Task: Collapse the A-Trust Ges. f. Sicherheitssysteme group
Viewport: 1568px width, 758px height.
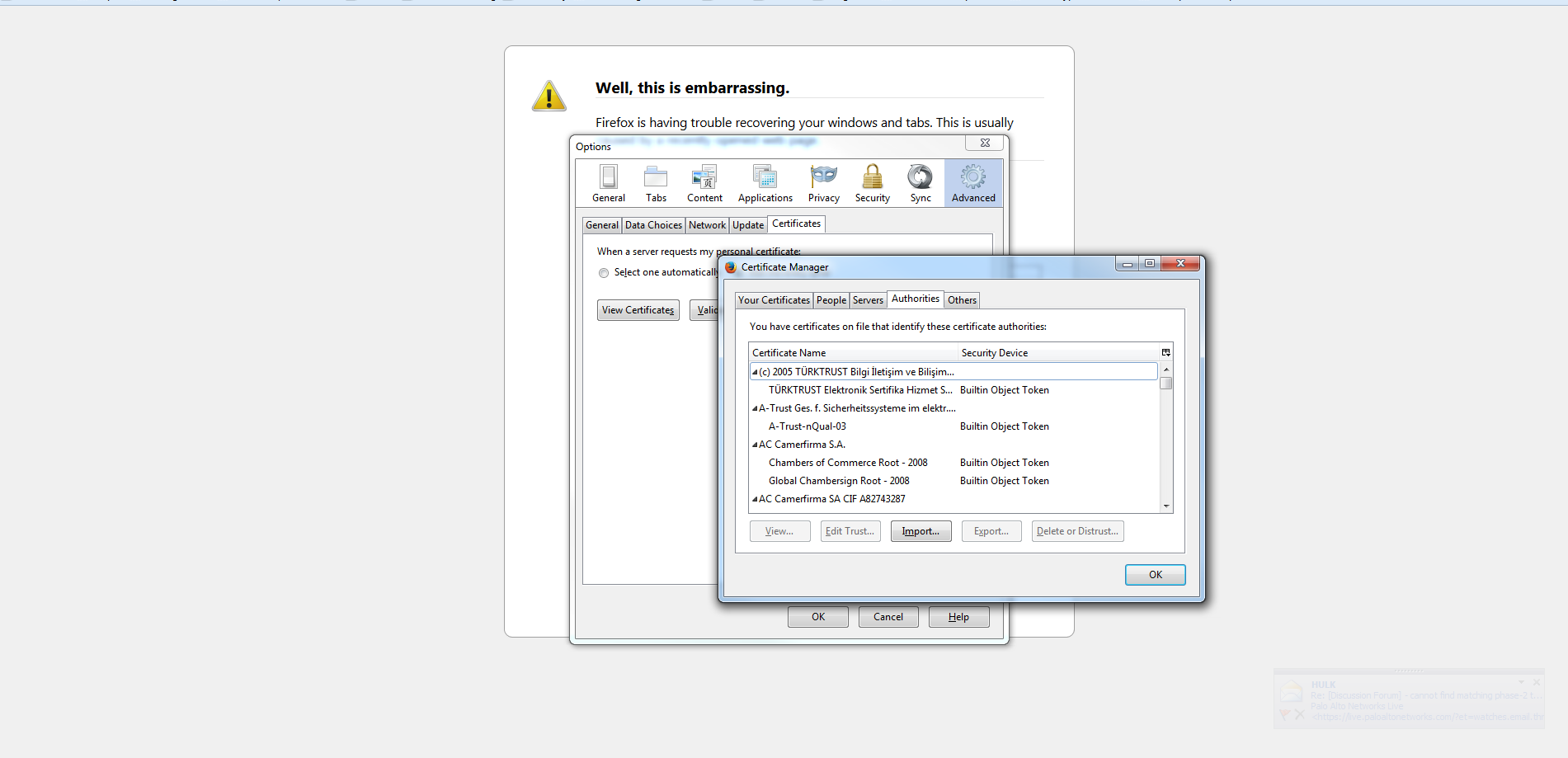Action: tap(755, 408)
